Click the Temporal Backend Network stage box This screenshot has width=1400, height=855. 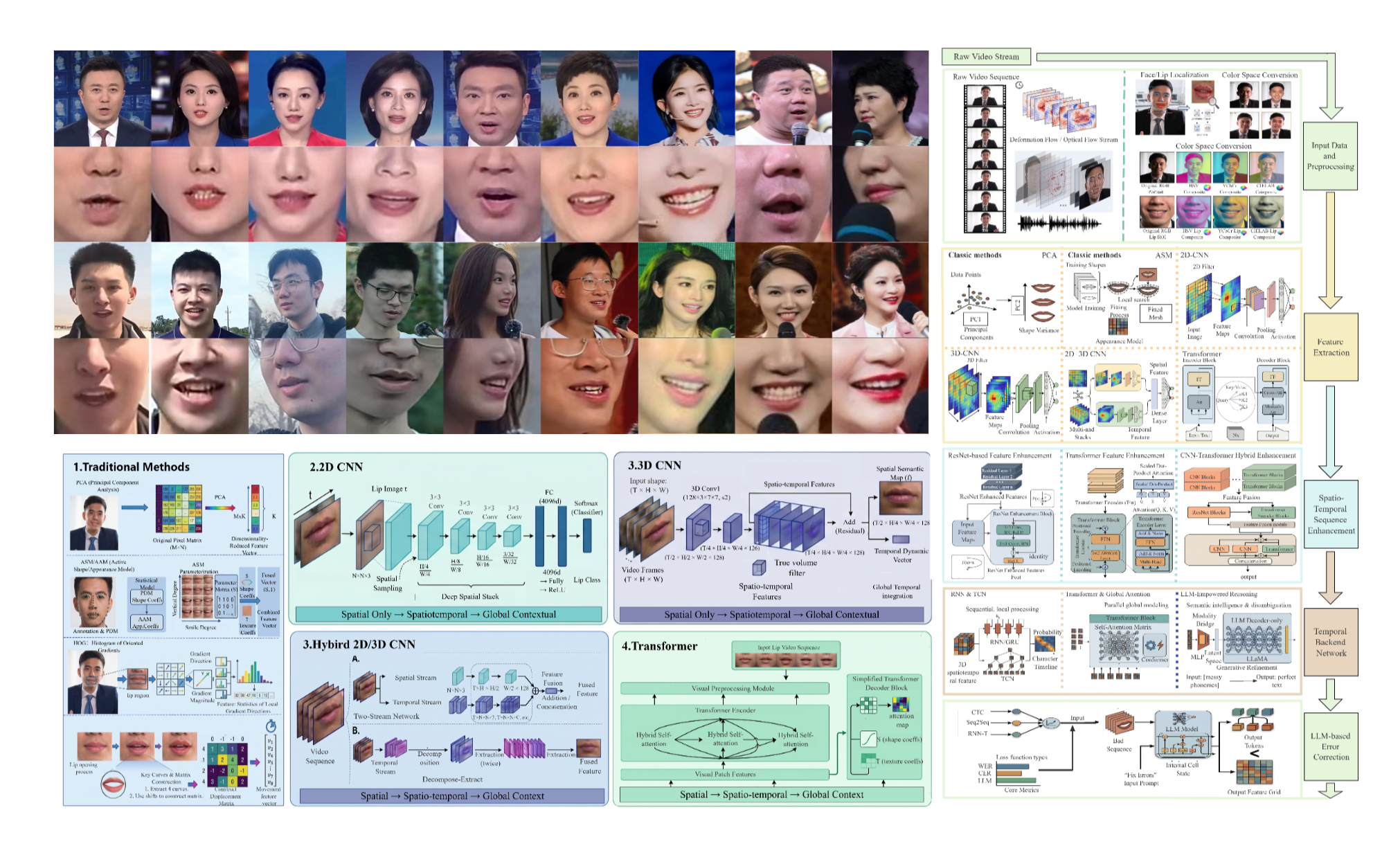coord(1331,642)
